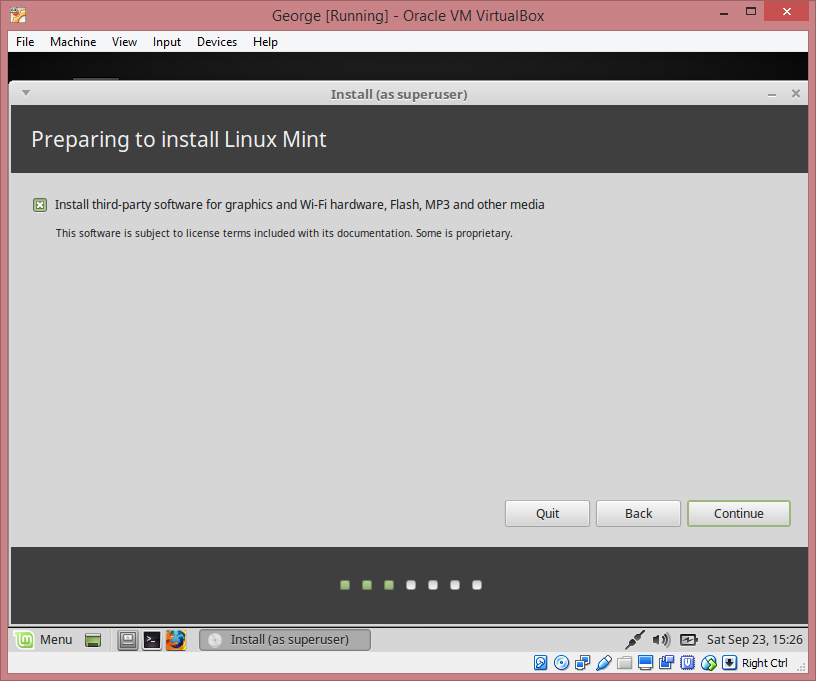Open the View menu
The height and width of the screenshot is (681, 816).
point(124,42)
